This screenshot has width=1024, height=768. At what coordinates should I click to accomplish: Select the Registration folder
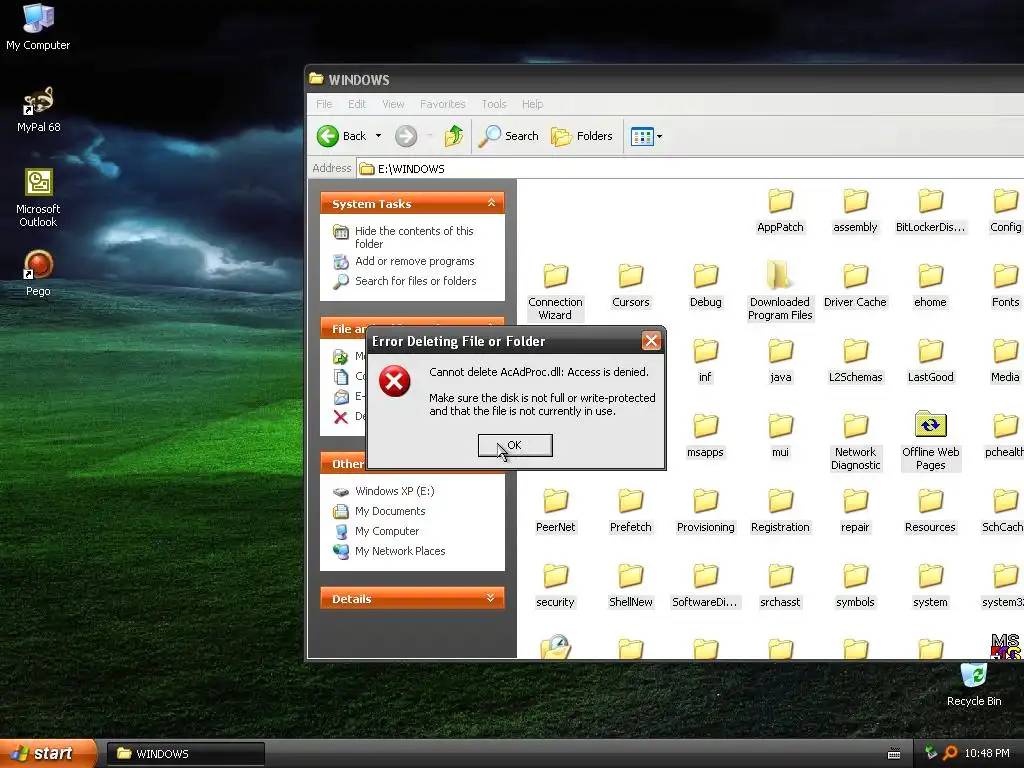coord(780,511)
